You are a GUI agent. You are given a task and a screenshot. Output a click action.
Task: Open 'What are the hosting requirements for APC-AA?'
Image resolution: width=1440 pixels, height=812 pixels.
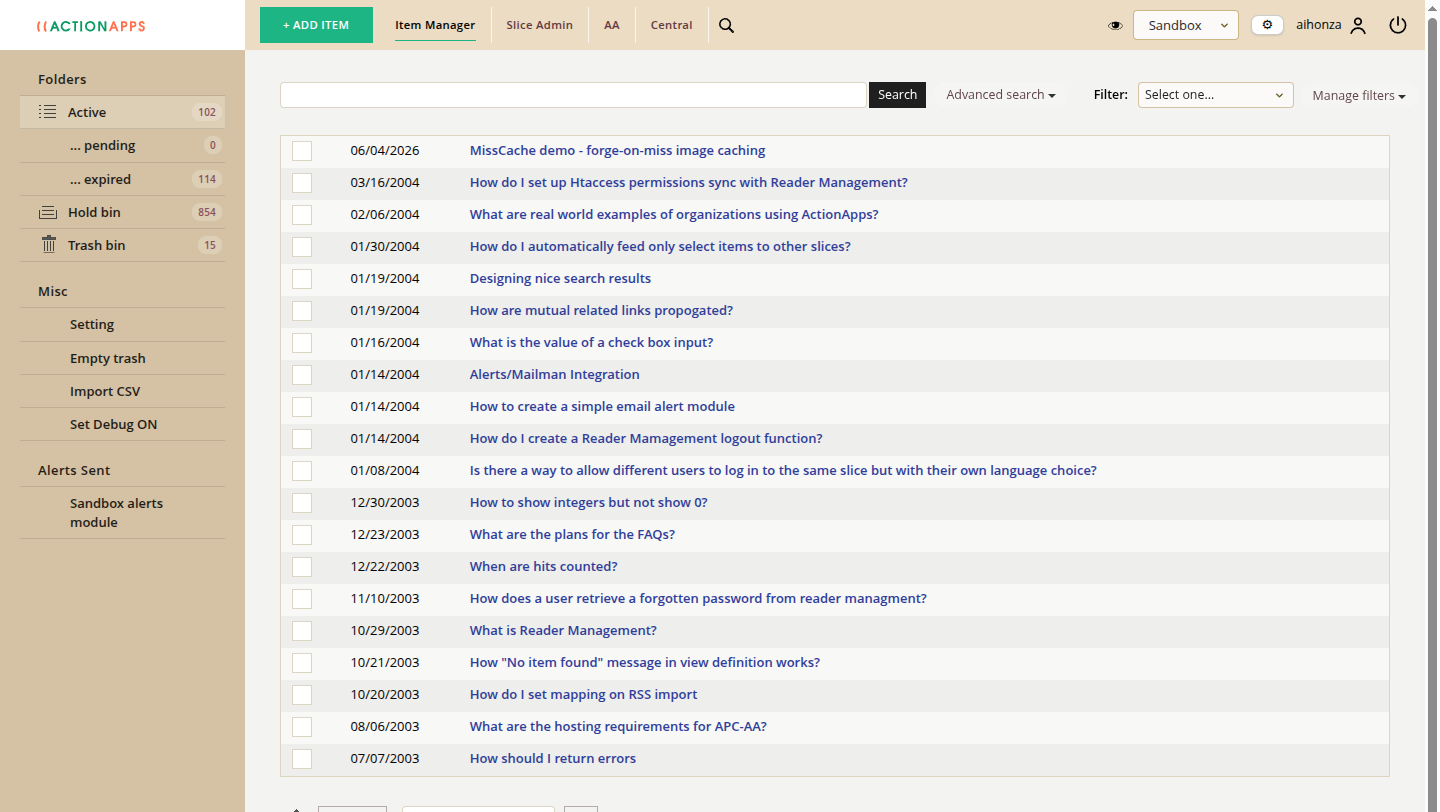618,727
